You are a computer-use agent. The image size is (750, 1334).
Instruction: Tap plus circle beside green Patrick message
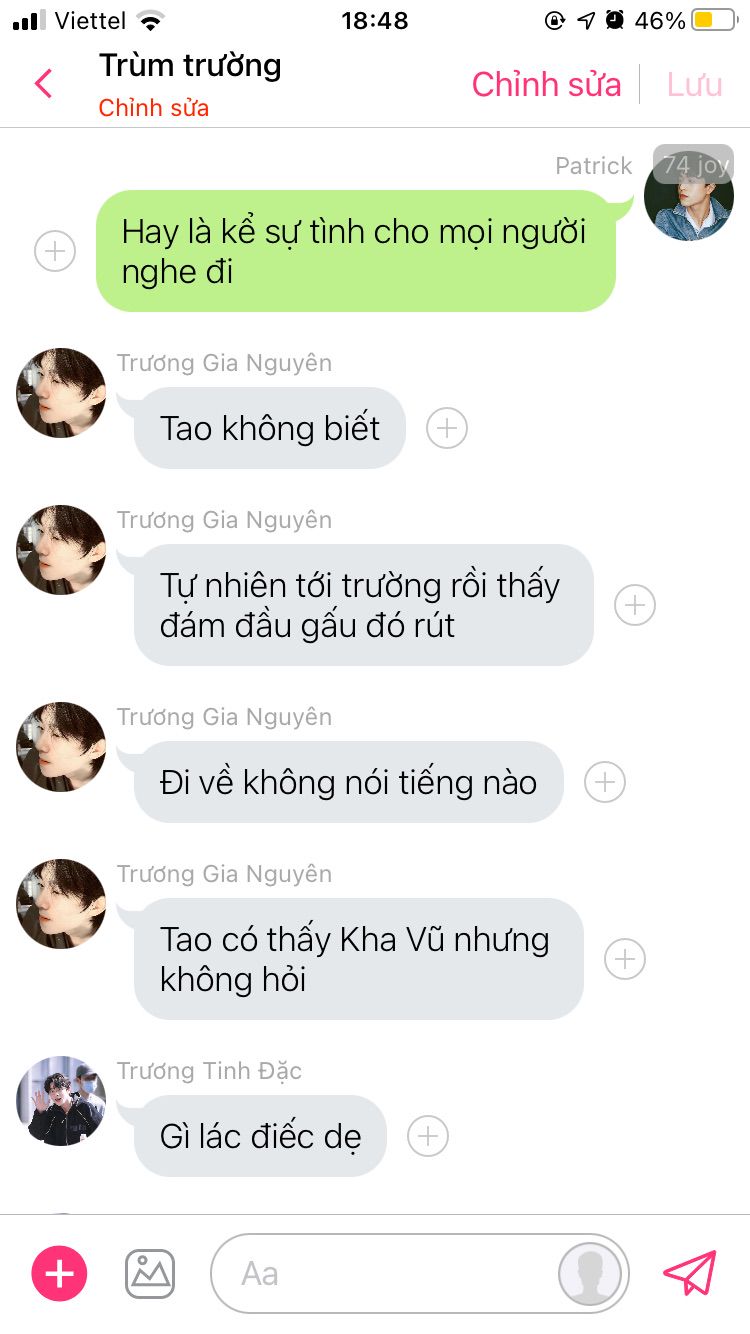pyautogui.click(x=55, y=250)
